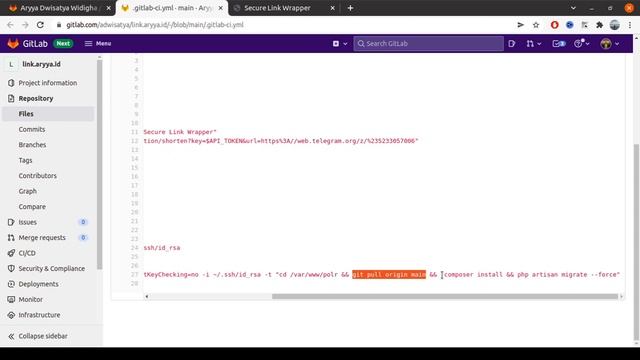
Task: Click the GitLab Next badge
Action: coord(63,43)
